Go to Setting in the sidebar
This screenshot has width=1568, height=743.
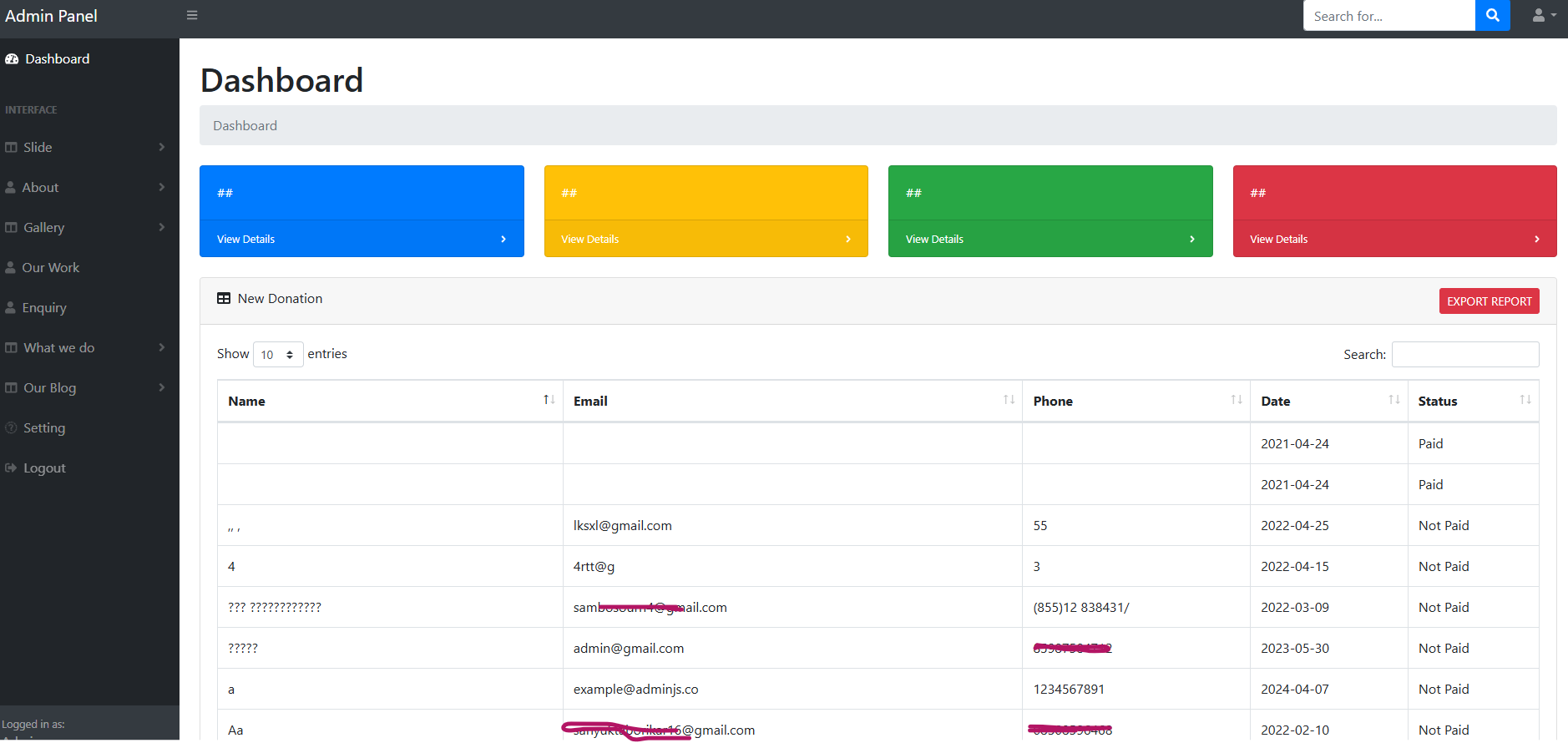[x=44, y=428]
